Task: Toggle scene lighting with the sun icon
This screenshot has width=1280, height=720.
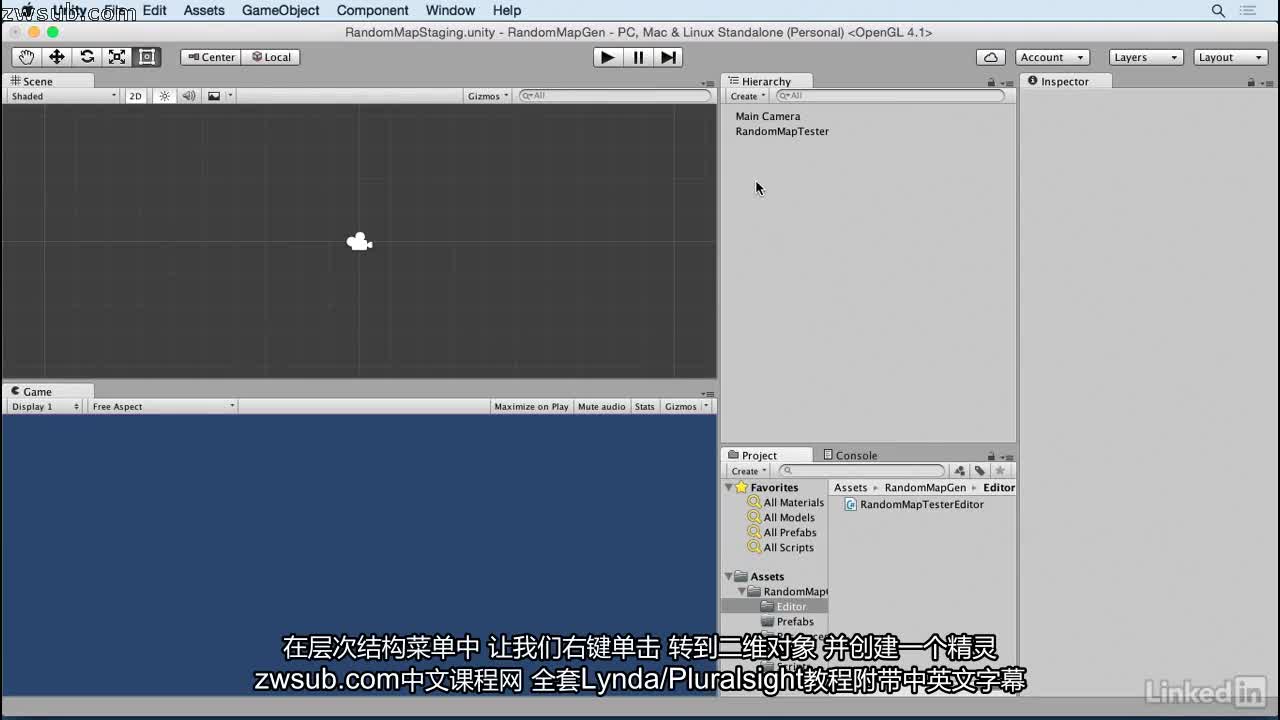Action: point(163,96)
